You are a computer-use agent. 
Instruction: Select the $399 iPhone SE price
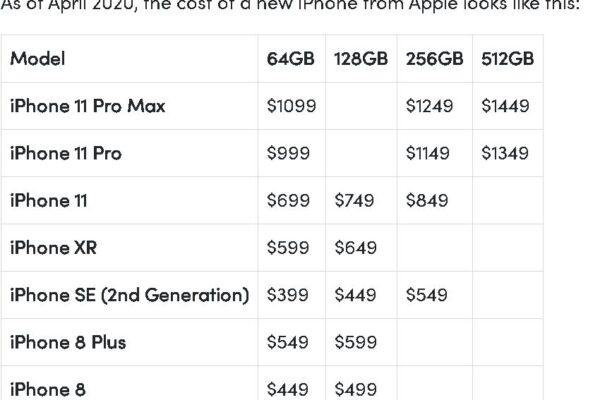pyautogui.click(x=285, y=294)
